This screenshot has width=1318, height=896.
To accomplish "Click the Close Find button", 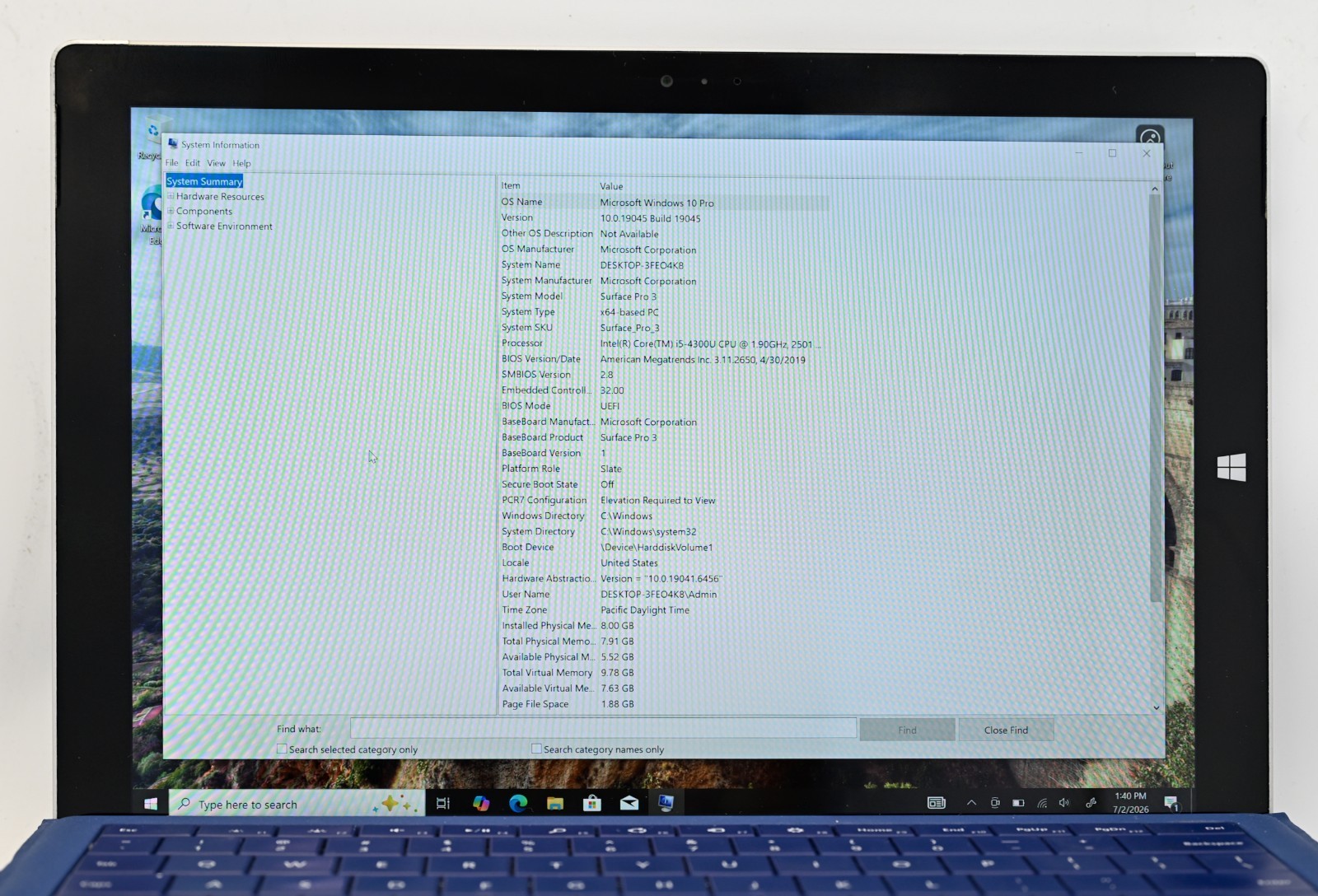I will coord(1006,730).
